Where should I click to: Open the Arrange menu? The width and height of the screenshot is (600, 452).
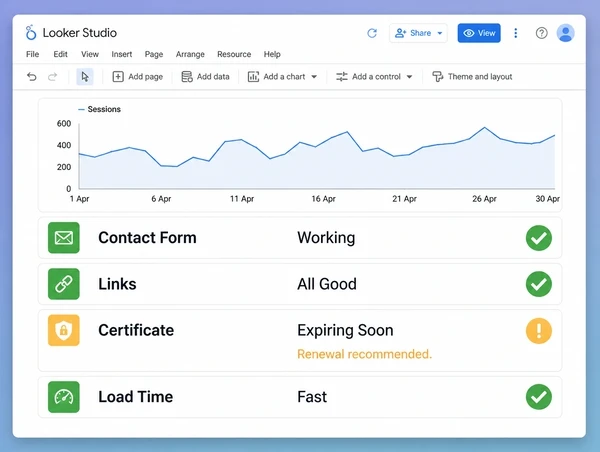[x=190, y=54]
